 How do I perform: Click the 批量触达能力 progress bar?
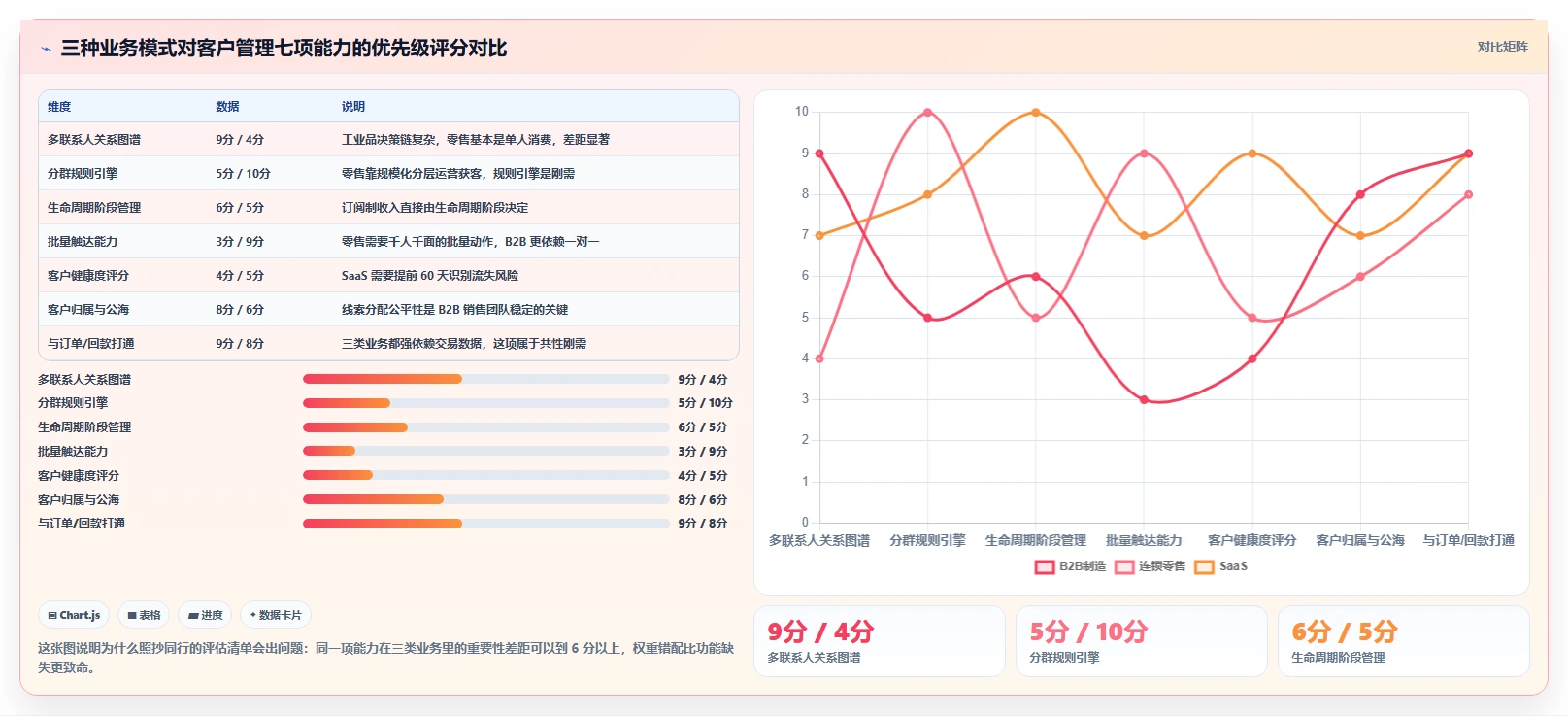(x=486, y=451)
